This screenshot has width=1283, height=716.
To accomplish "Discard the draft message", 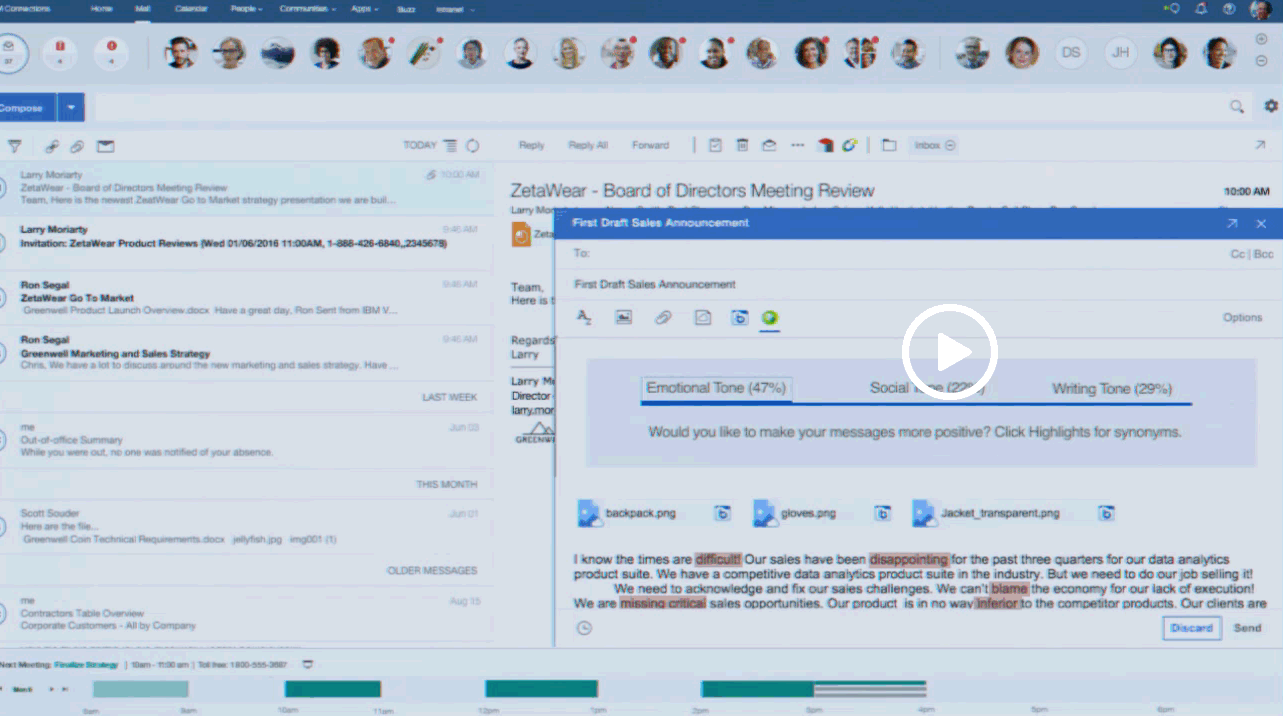I will [x=1192, y=628].
